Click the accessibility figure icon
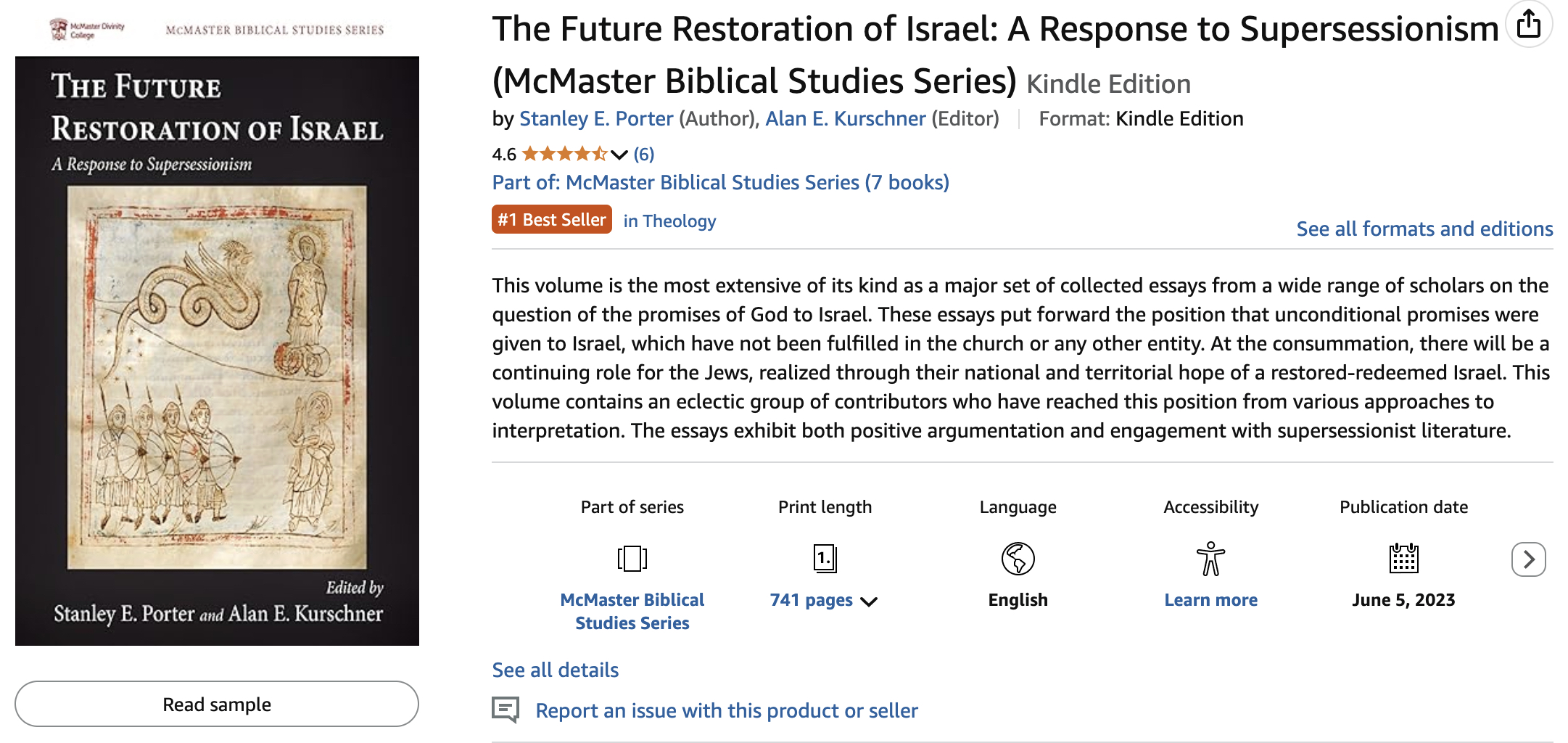This screenshot has width=1568, height=743. [1210, 559]
